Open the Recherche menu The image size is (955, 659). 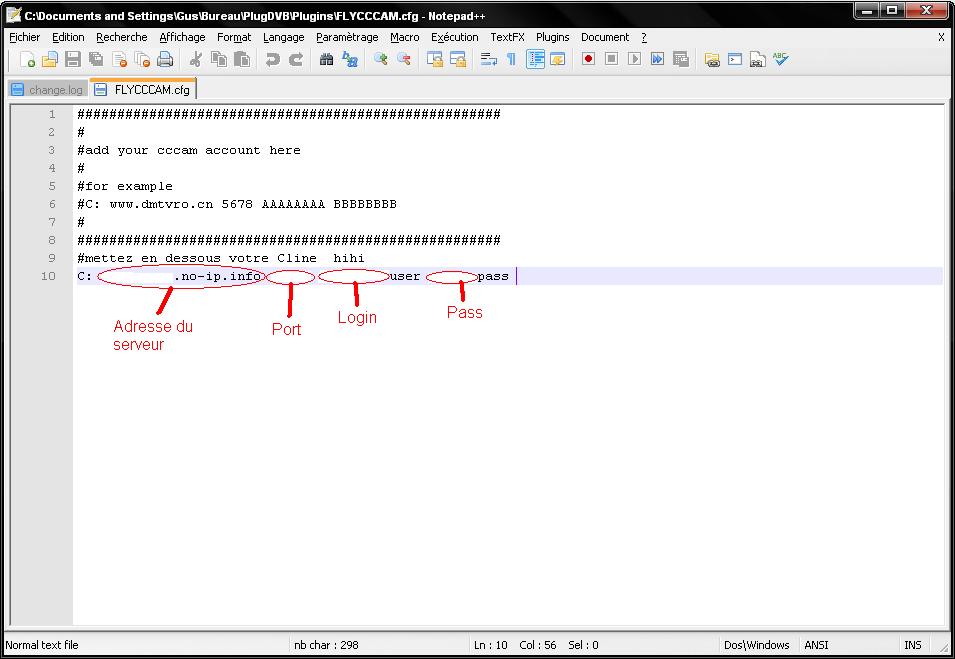[122, 37]
